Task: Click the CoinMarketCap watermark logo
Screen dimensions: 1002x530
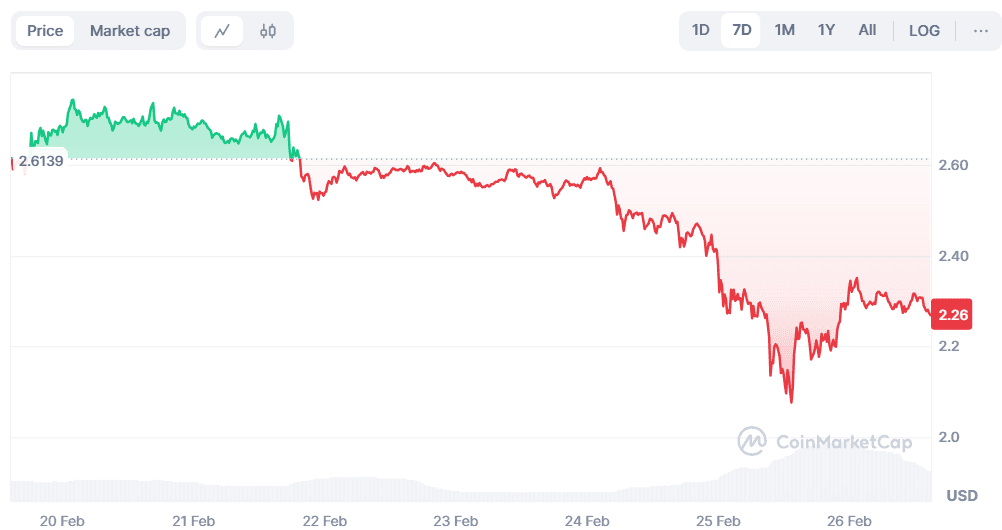Action: click(824, 441)
